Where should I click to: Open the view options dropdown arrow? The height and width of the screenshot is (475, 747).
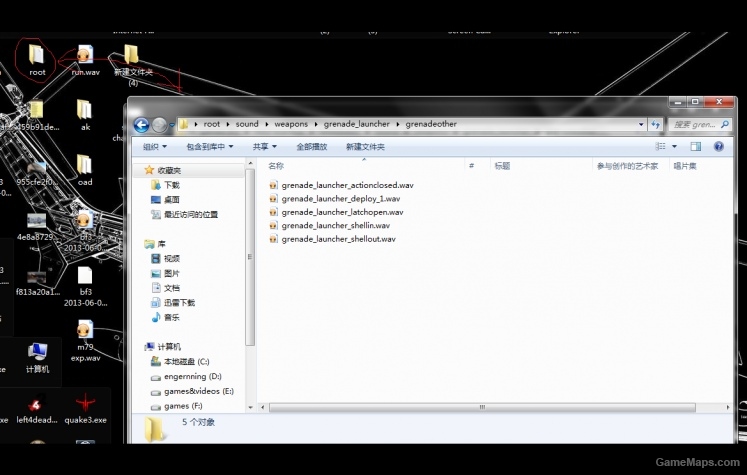point(674,146)
